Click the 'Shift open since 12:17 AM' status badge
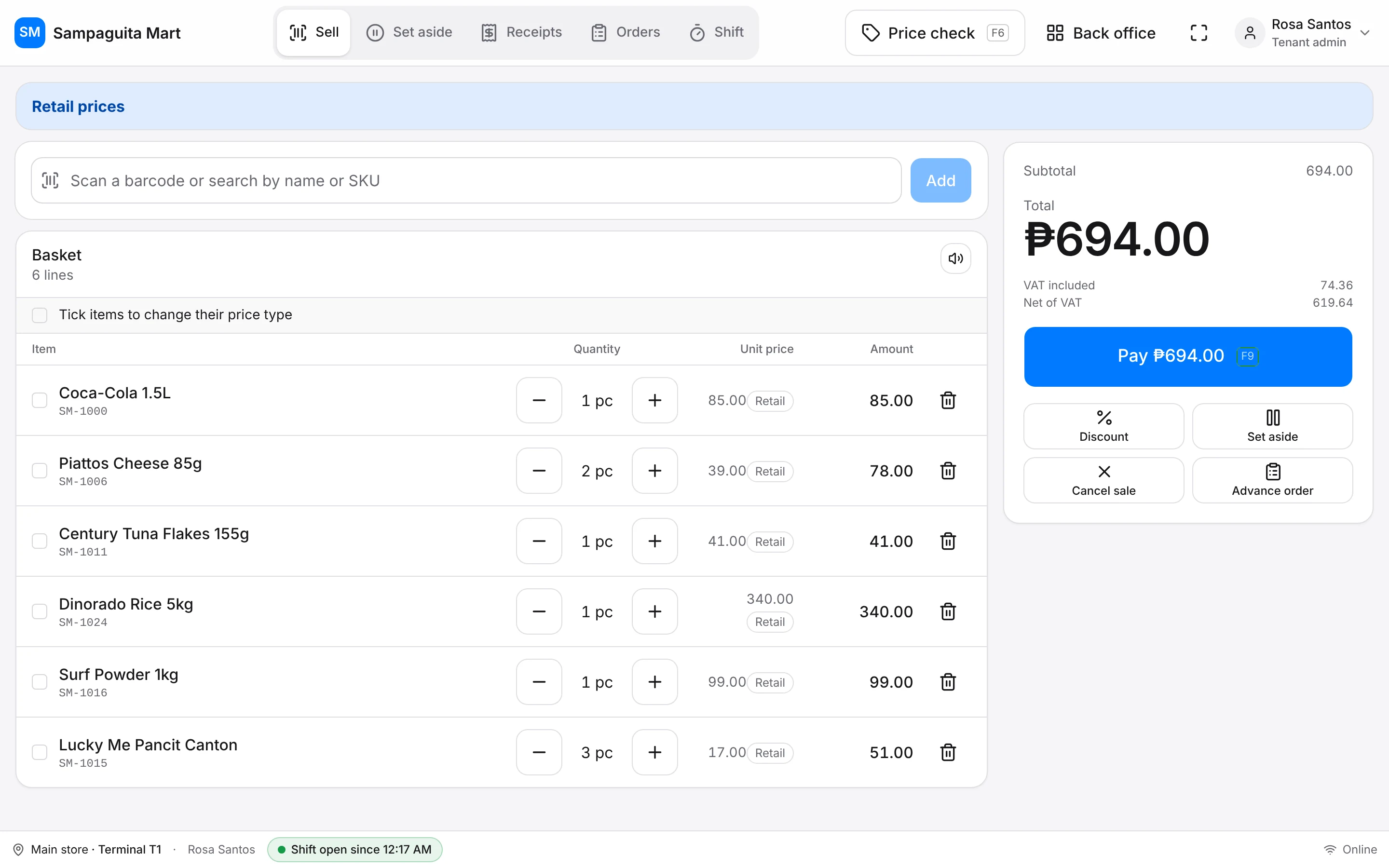 coord(354,850)
